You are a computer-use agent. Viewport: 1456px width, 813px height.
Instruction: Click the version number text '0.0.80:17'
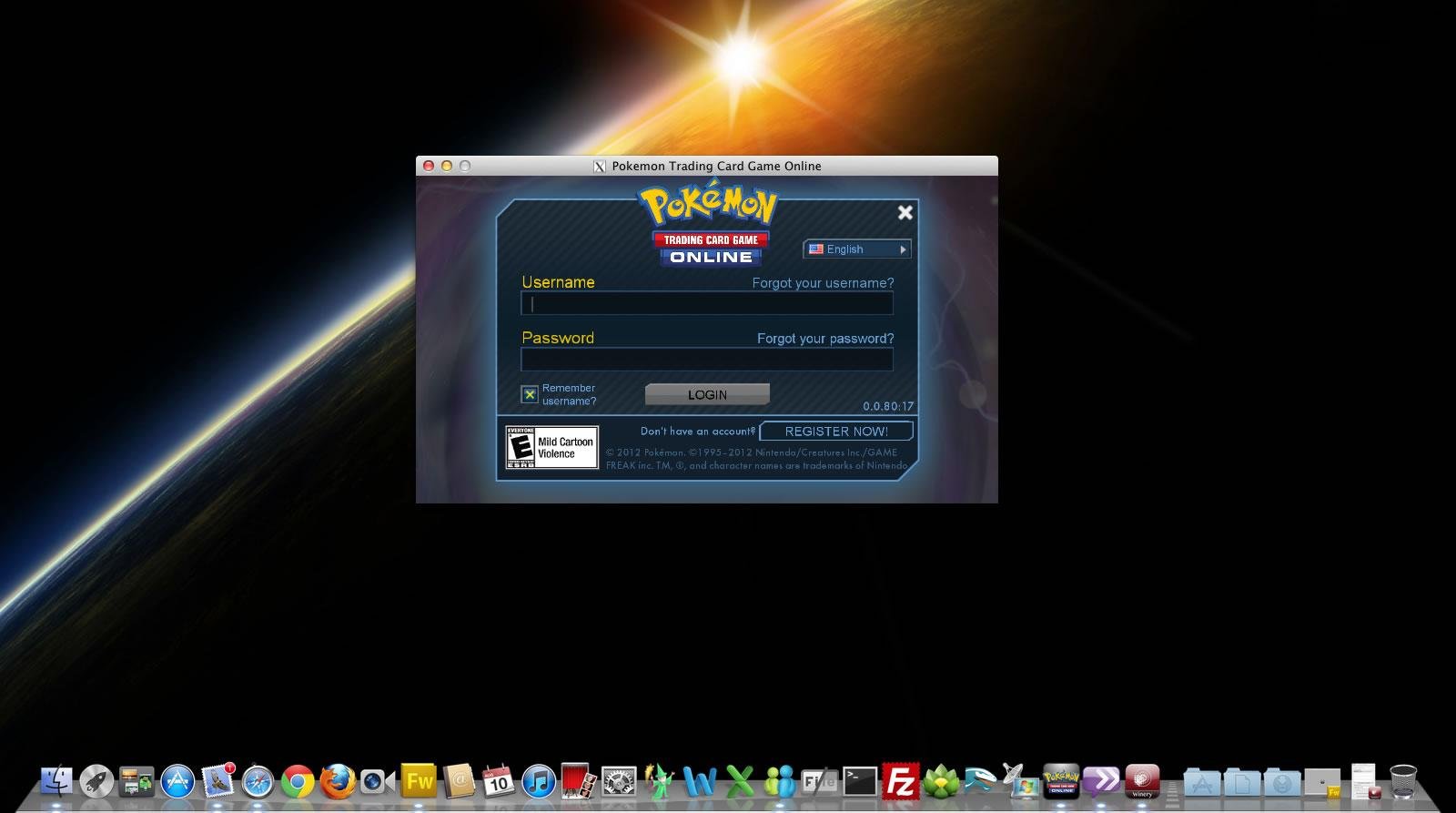pyautogui.click(x=888, y=406)
